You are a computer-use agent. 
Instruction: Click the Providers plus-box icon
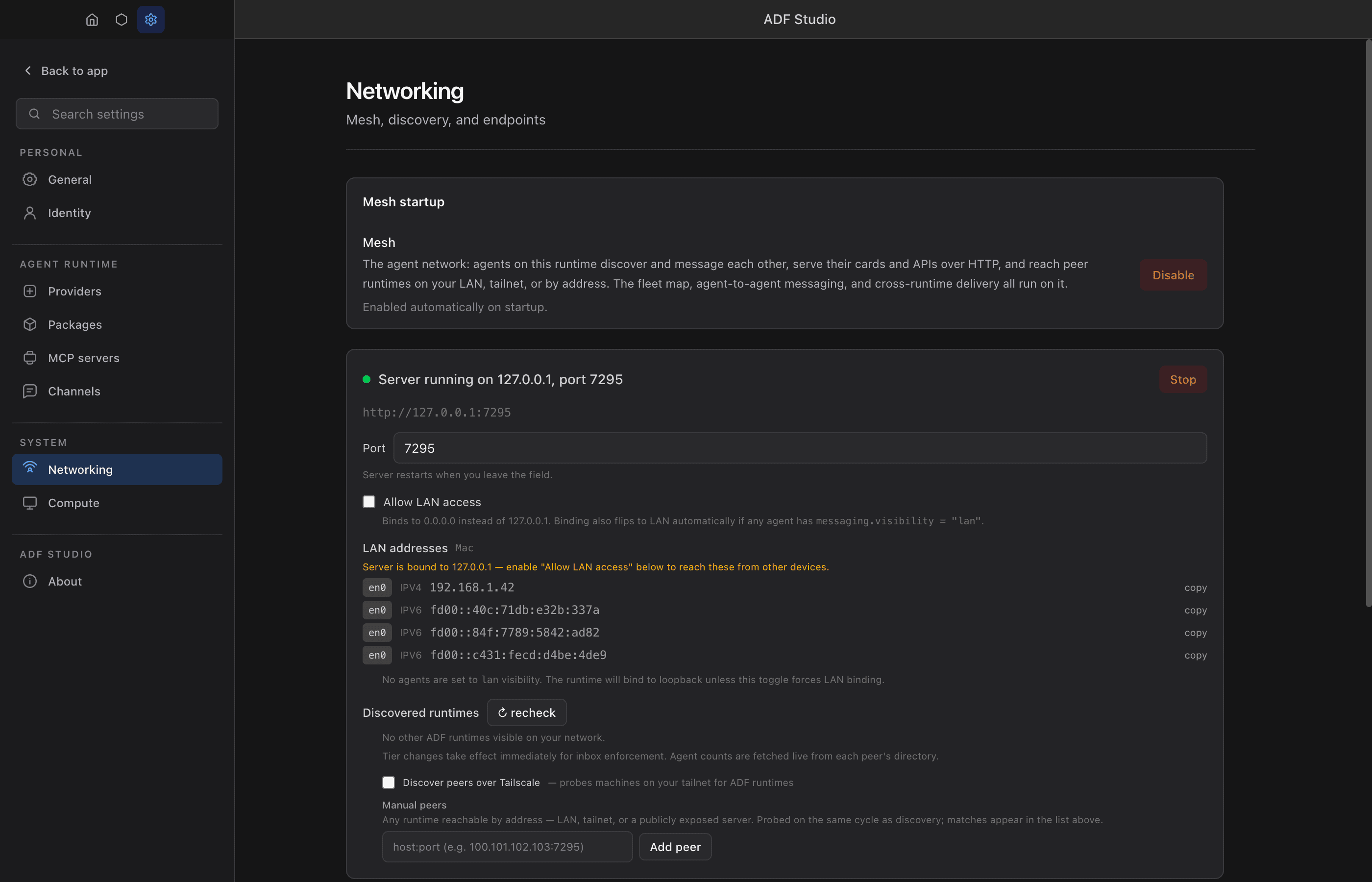click(30, 291)
